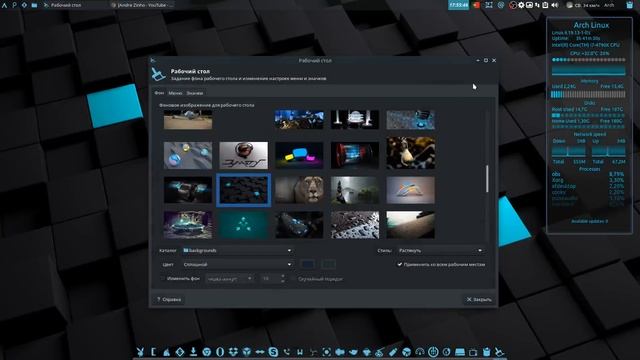
Task: Open Opera browser from the dock
Action: tap(220, 352)
